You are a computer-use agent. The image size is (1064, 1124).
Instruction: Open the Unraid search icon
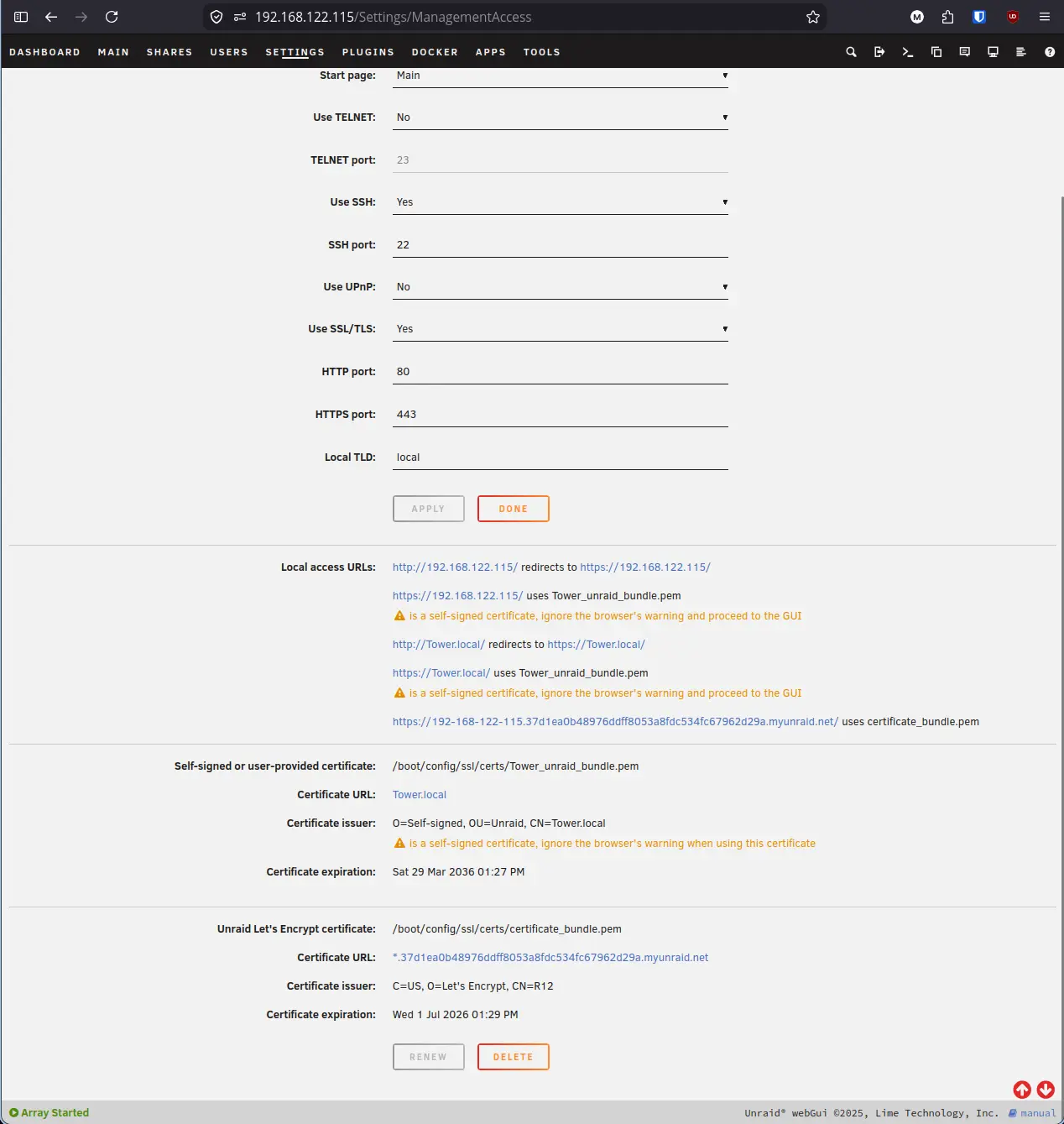pos(851,52)
